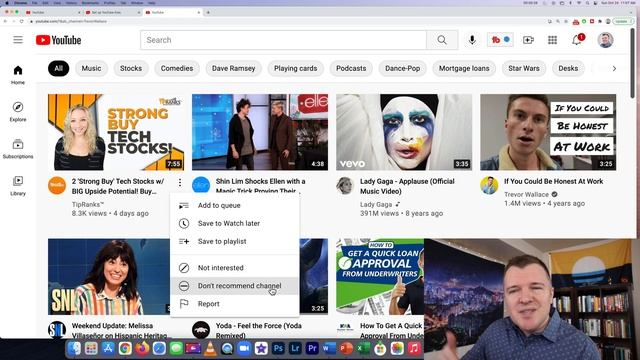Open the account avatar menu
Screen dimensions: 640x360
(605, 40)
